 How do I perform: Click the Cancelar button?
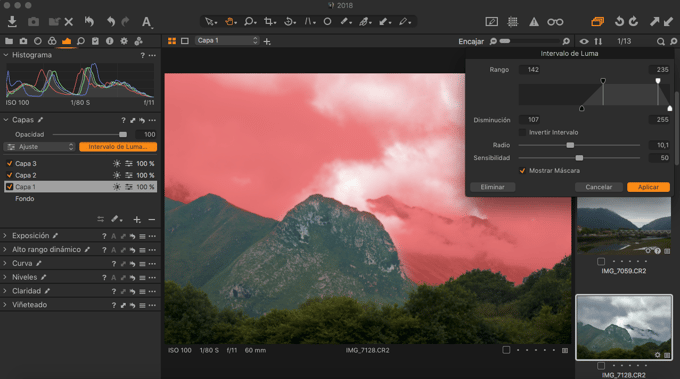(x=598, y=187)
